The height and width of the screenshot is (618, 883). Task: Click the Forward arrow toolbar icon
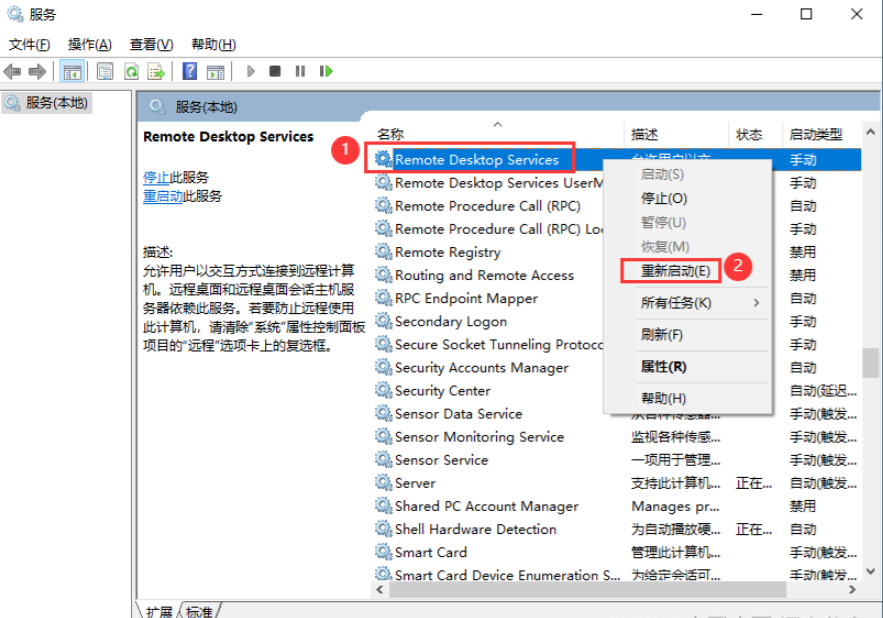click(37, 72)
